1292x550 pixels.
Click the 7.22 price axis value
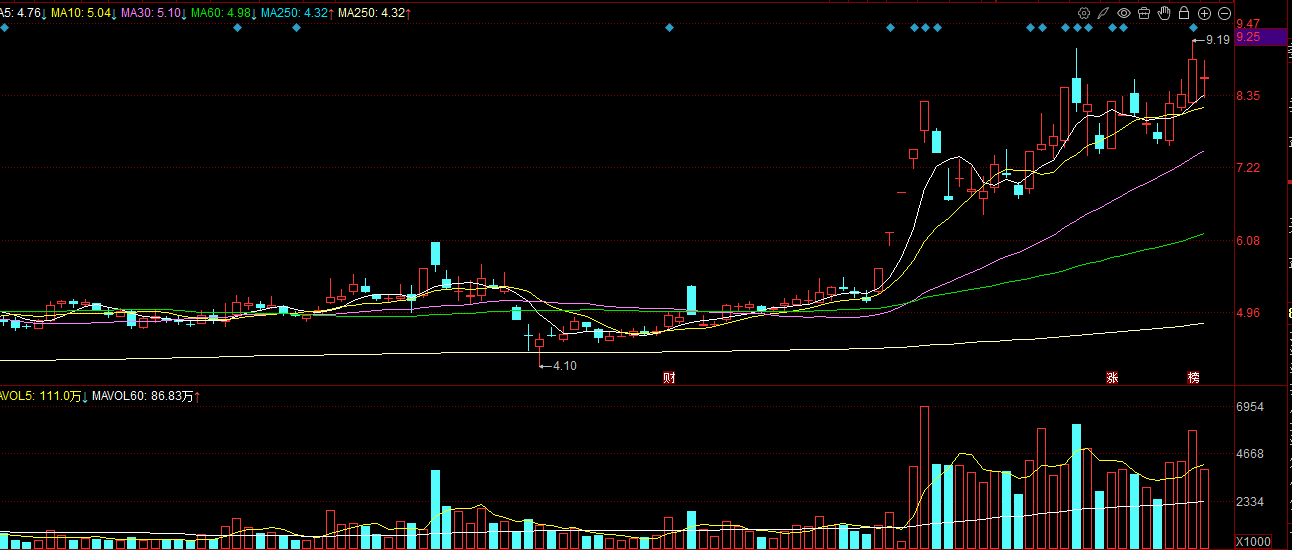click(1248, 168)
